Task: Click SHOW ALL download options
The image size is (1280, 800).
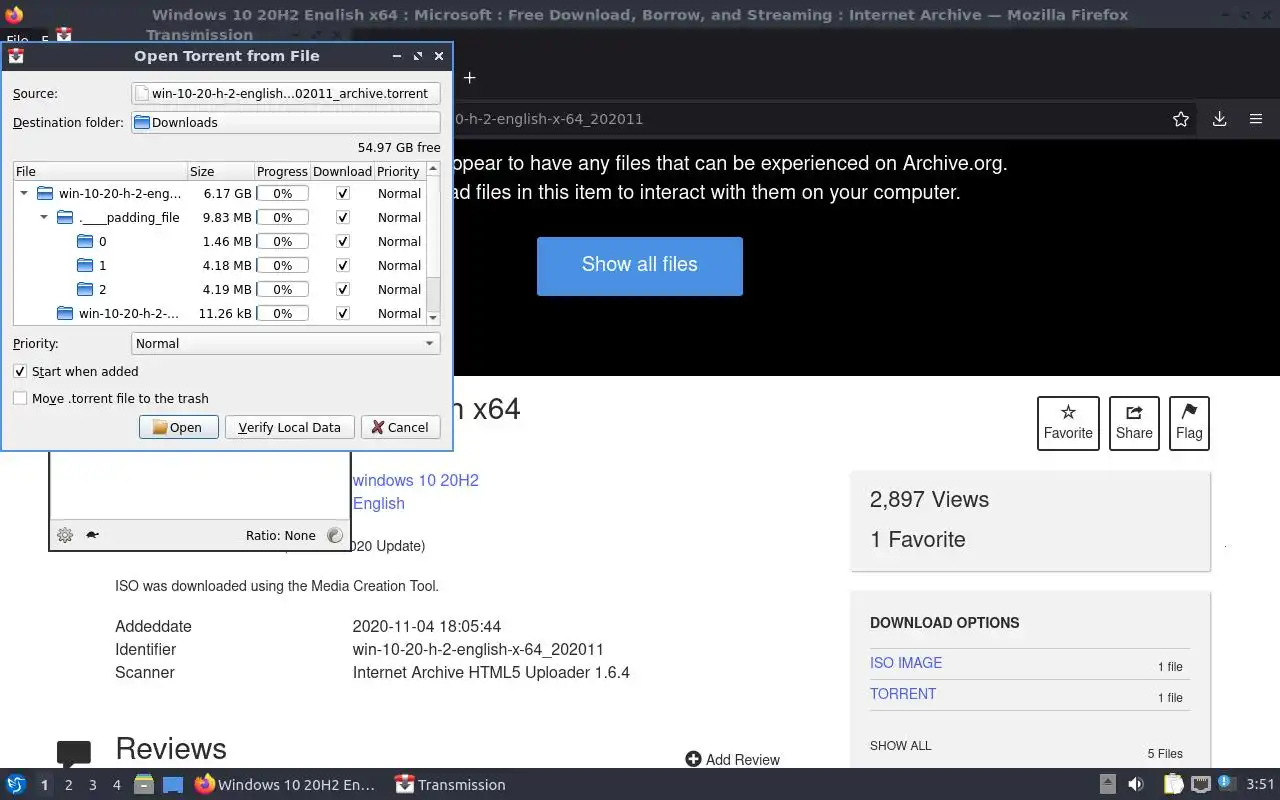Action: tap(901, 745)
